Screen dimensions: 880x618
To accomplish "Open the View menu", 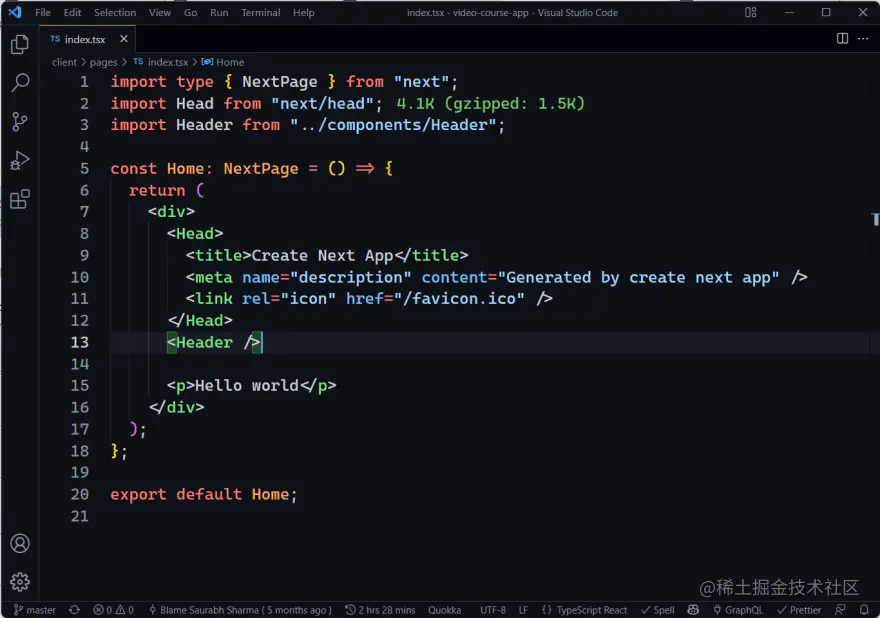I will click(159, 12).
